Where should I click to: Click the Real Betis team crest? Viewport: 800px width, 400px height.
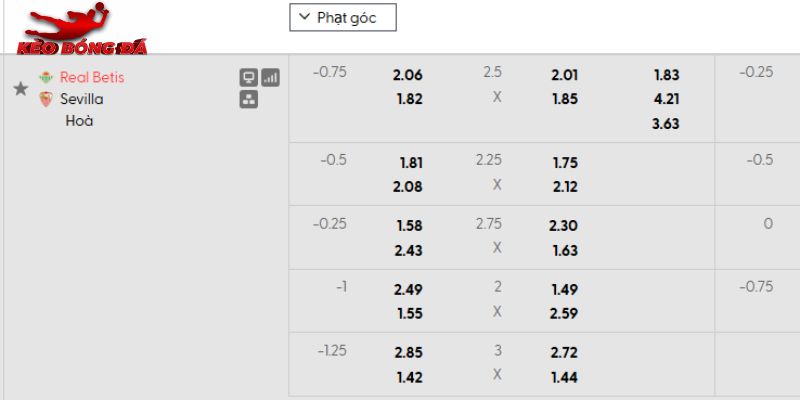click(45, 77)
